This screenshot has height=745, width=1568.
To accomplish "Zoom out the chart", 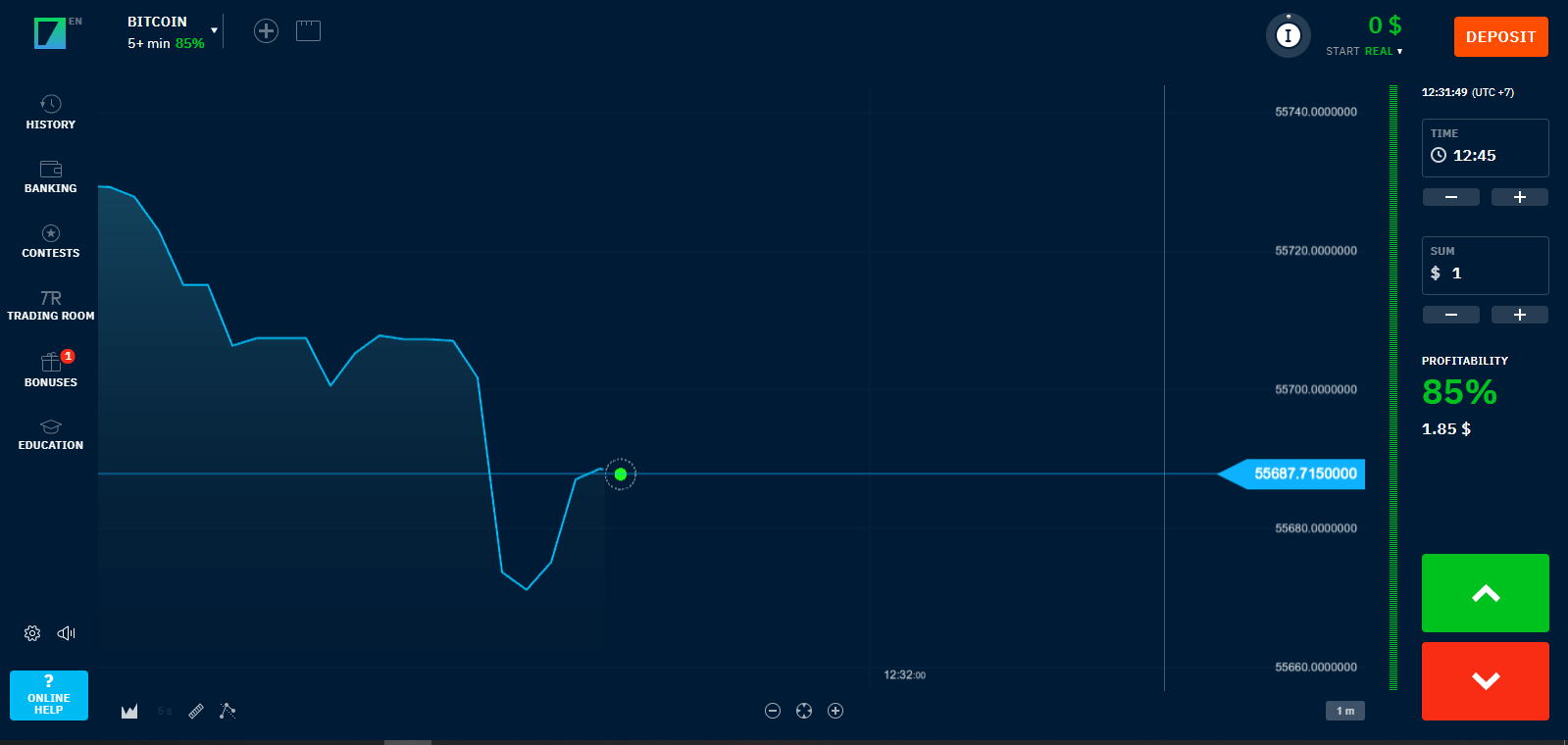I will (773, 711).
